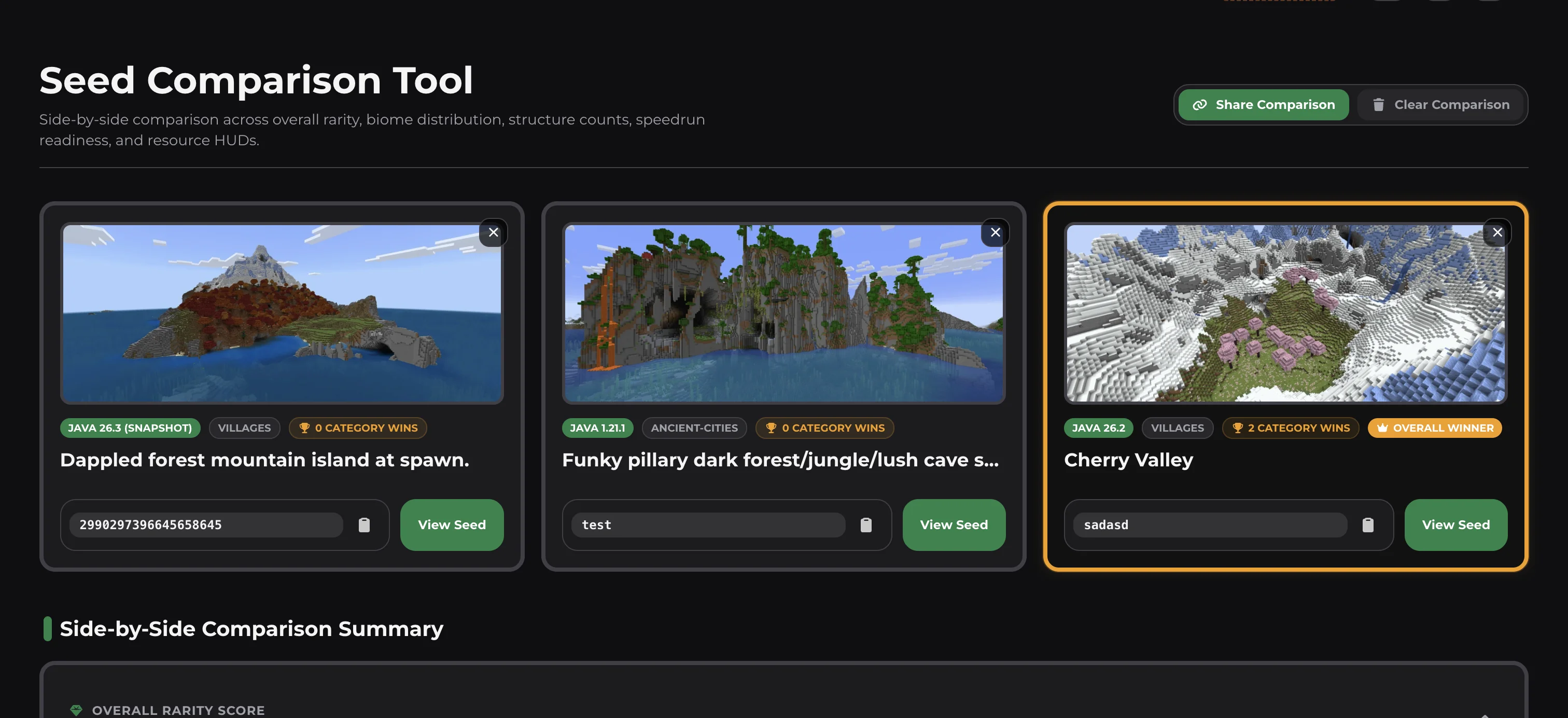Click the 'Side-by-Side Comparison Summary' heading
The height and width of the screenshot is (718, 1568).
point(251,628)
